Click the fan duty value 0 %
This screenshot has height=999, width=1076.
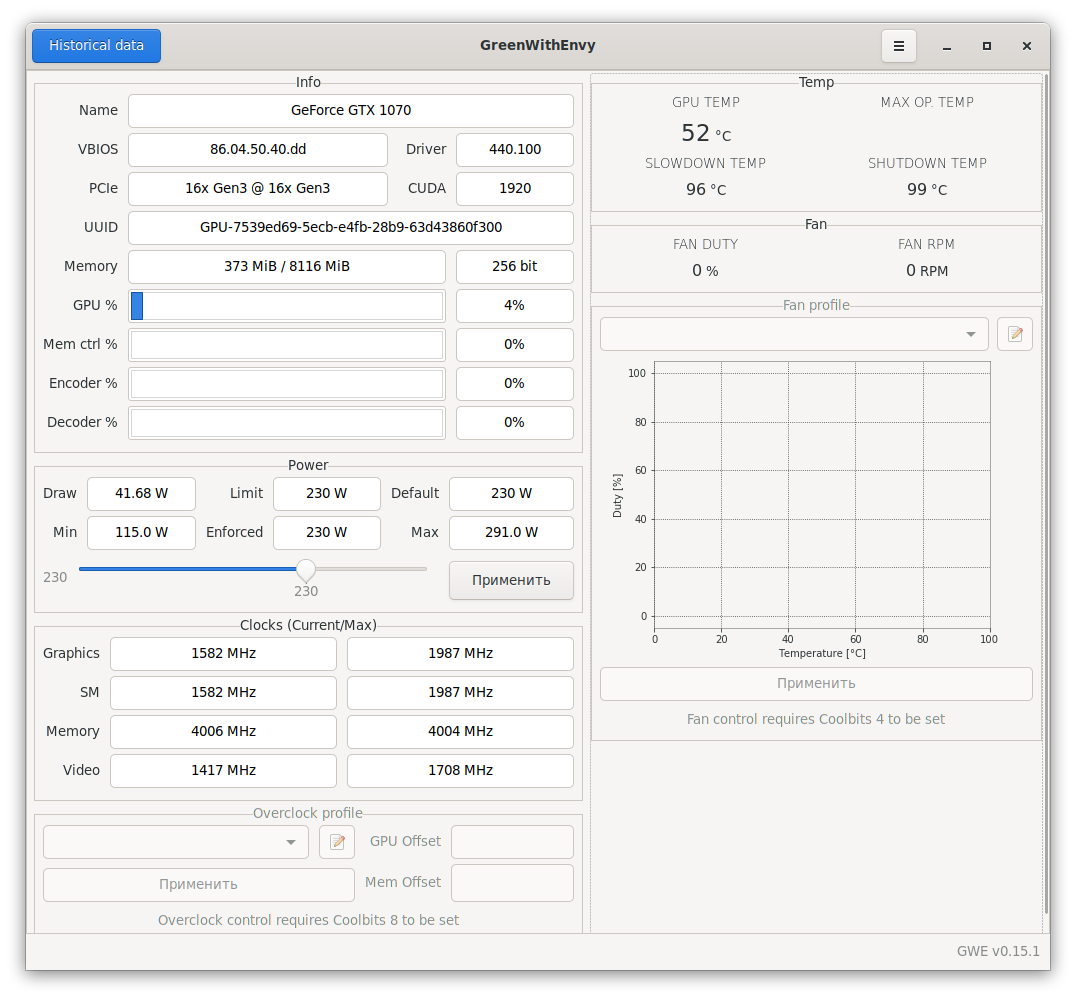(705, 271)
